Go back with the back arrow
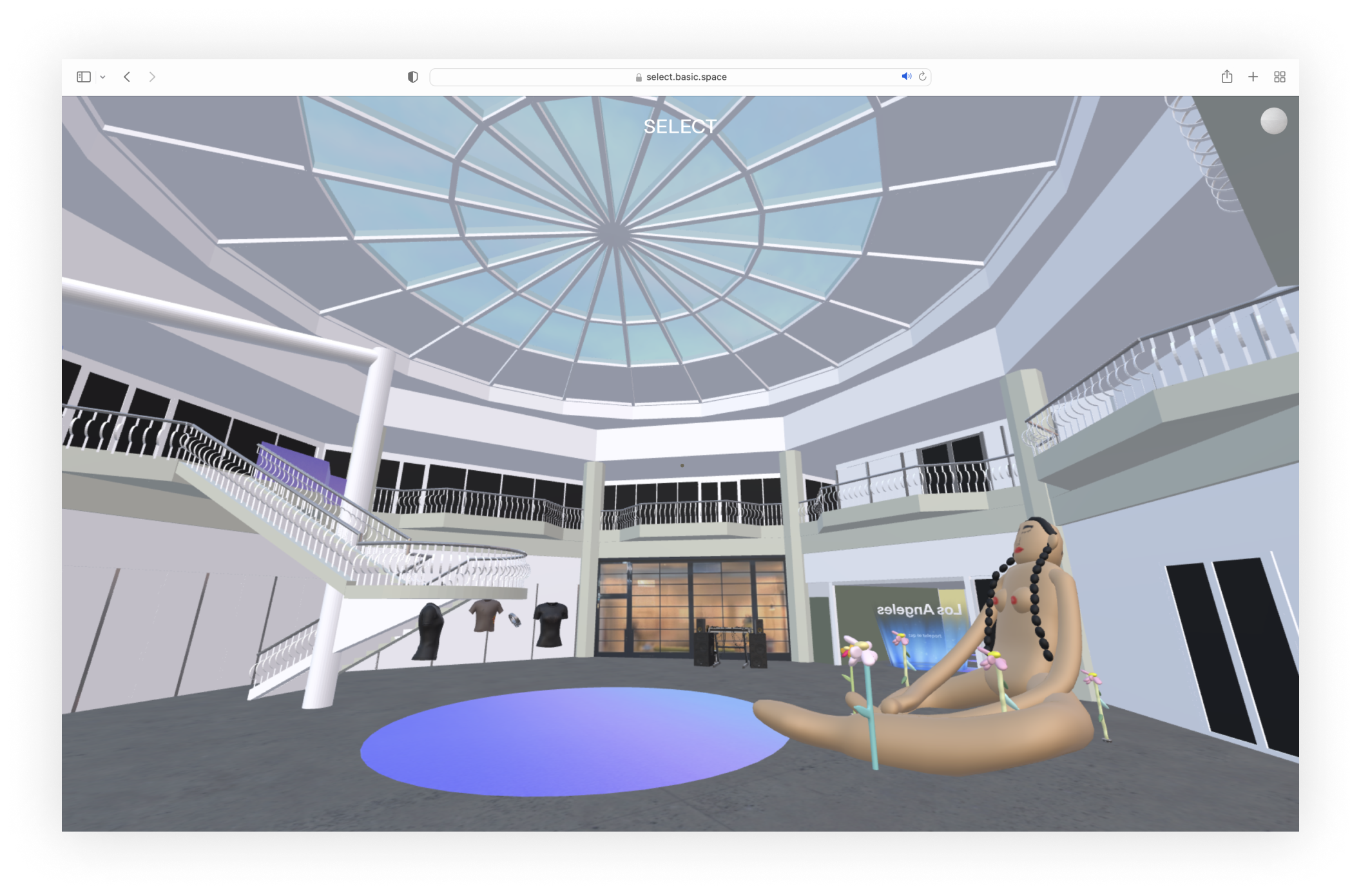Image resolution: width=1361 pixels, height=896 pixels. [127, 77]
